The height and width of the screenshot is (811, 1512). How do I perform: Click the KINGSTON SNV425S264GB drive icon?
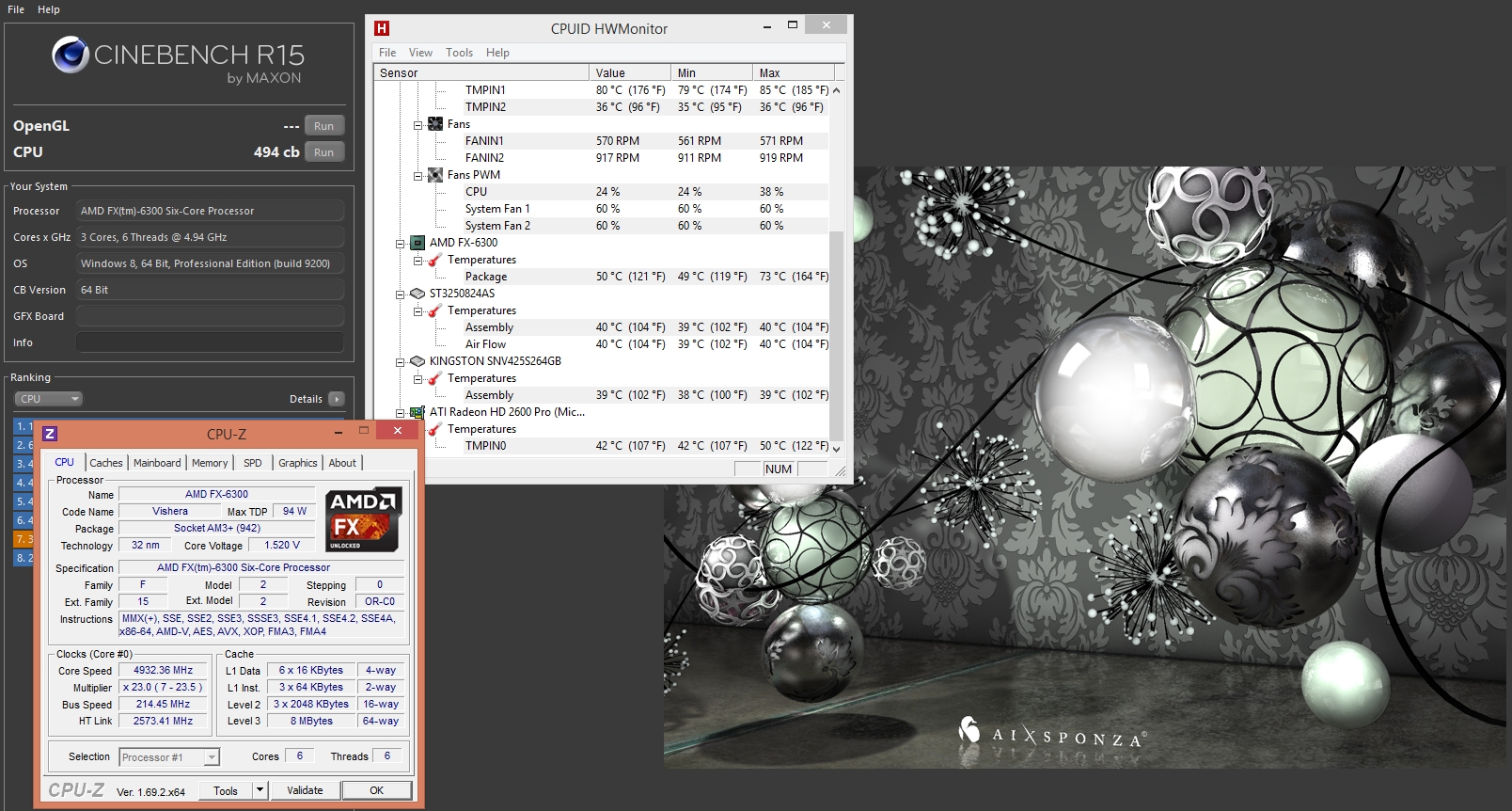417,361
